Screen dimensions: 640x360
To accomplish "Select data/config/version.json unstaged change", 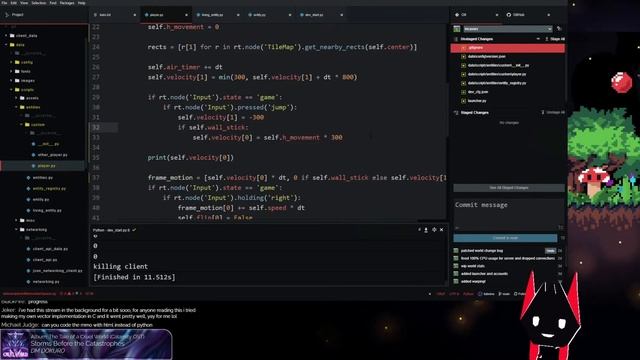I will [508, 56].
